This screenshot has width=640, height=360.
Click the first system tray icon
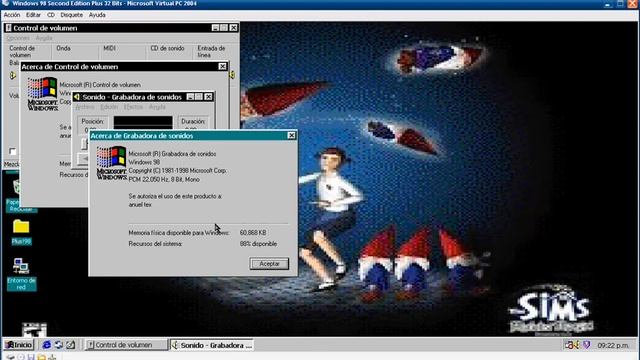click(x=569, y=345)
